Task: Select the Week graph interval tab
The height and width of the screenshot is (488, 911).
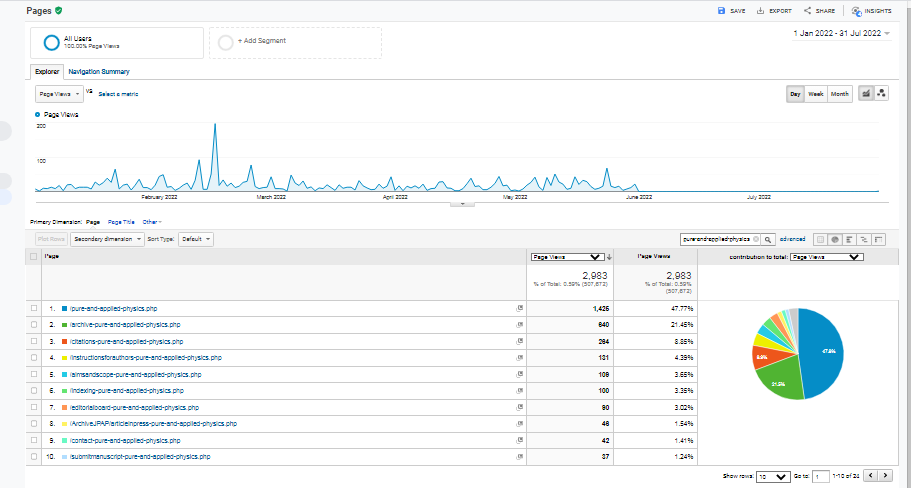Action: [816, 94]
